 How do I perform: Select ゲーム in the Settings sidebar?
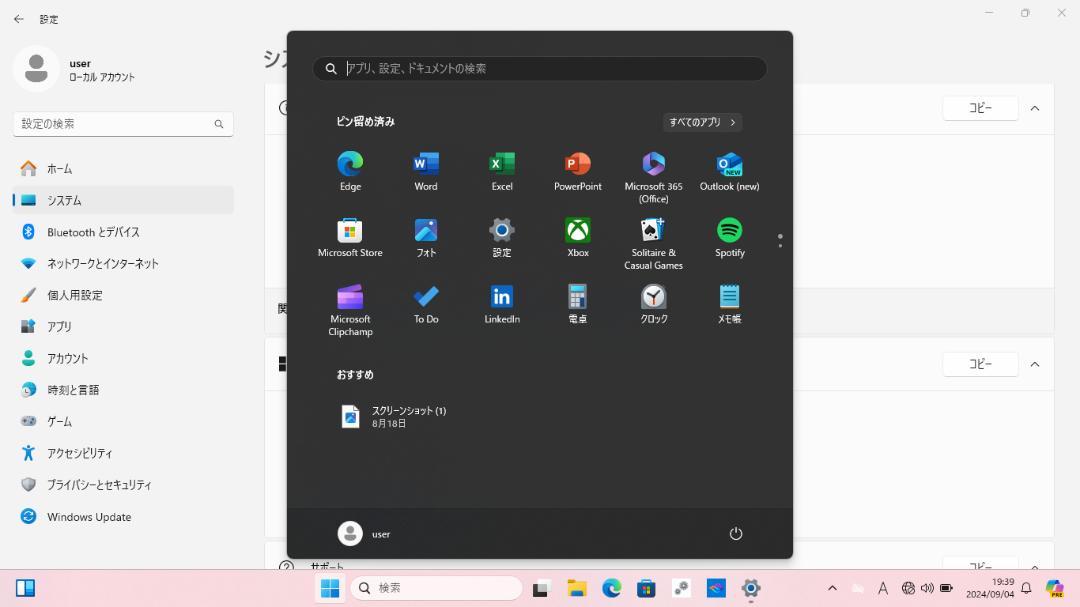[123, 421]
